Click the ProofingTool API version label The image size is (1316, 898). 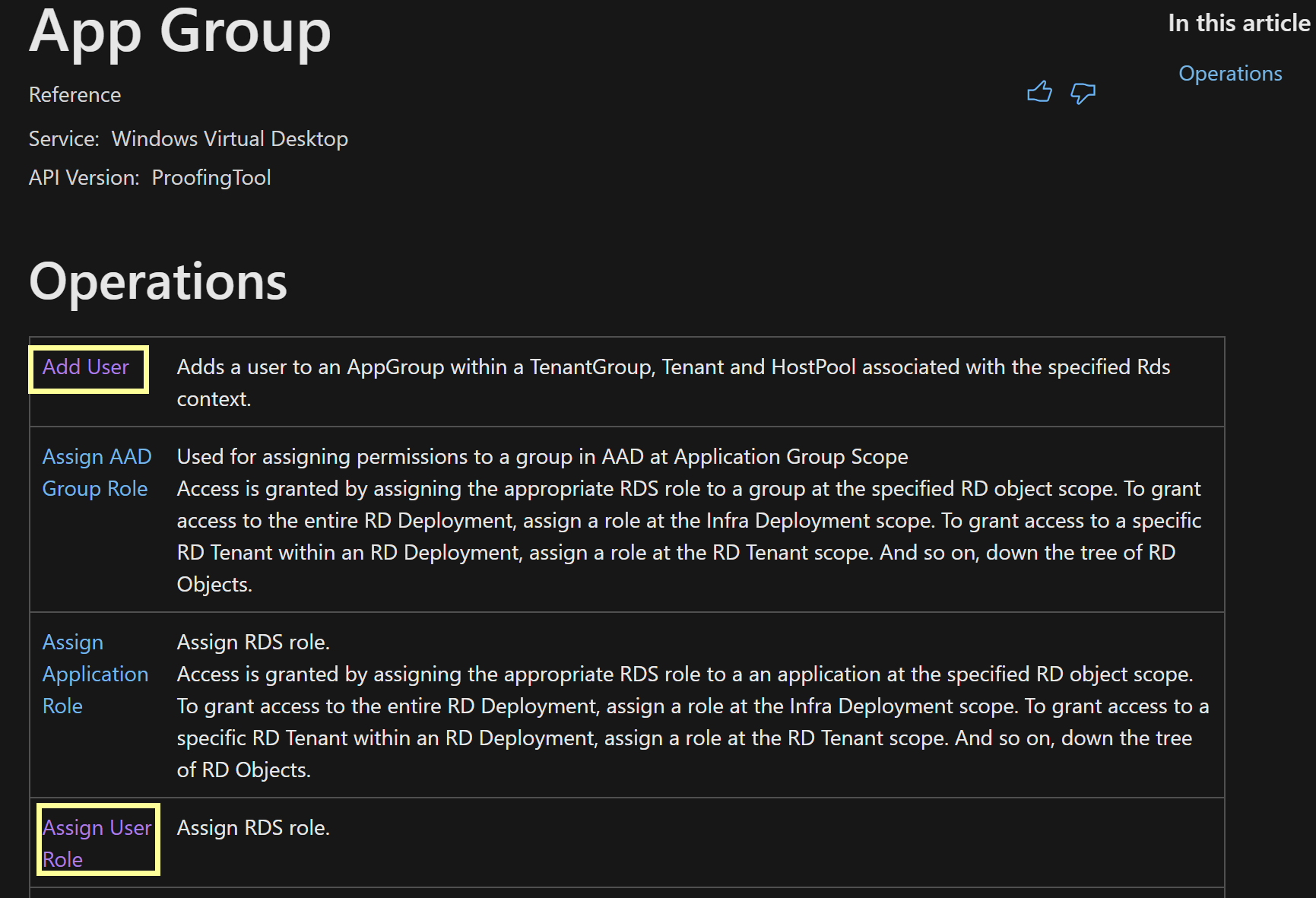click(211, 177)
